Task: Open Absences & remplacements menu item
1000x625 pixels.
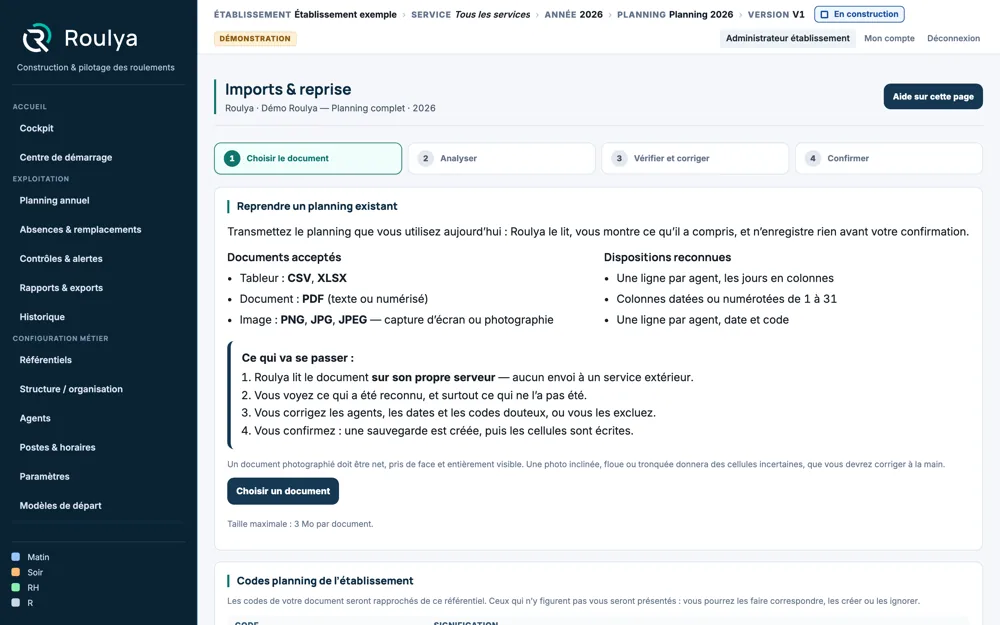Action: (80, 230)
